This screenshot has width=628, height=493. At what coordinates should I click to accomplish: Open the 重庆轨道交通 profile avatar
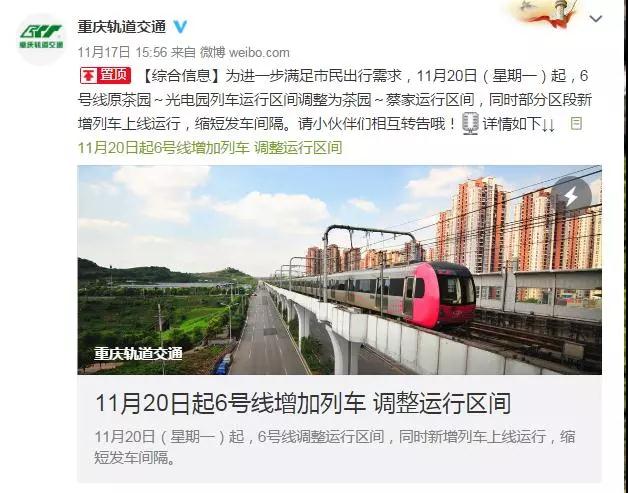(41, 39)
